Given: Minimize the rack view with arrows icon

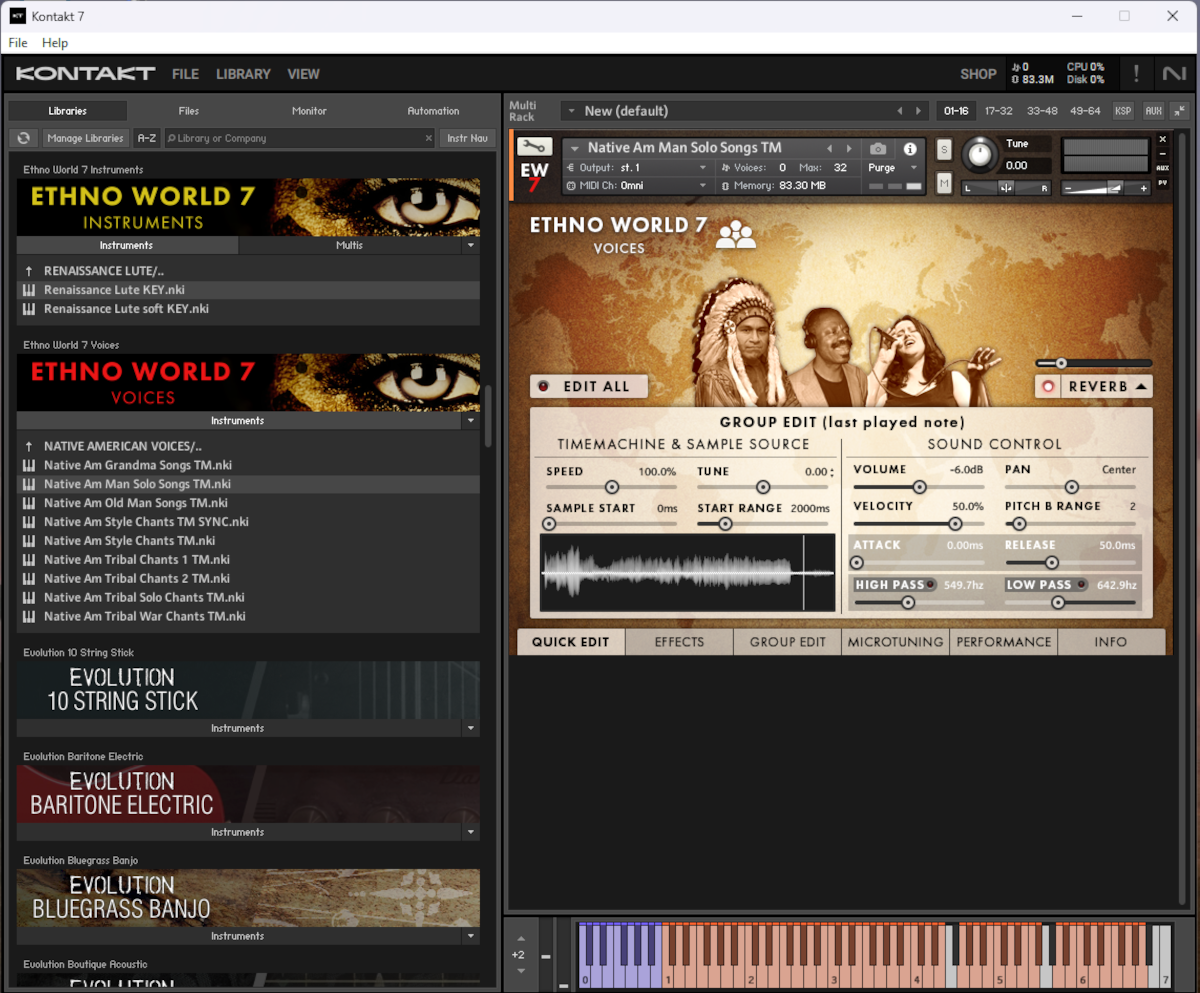Looking at the screenshot, I should (1180, 111).
